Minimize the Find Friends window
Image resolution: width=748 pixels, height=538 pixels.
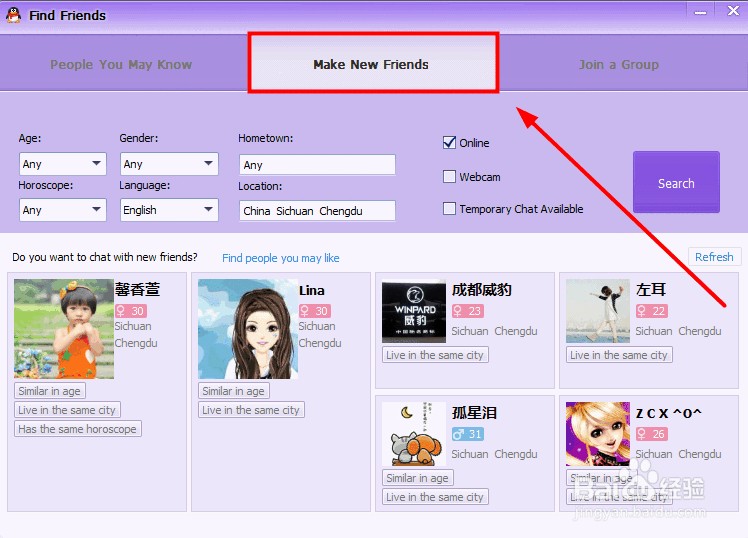[700, 13]
